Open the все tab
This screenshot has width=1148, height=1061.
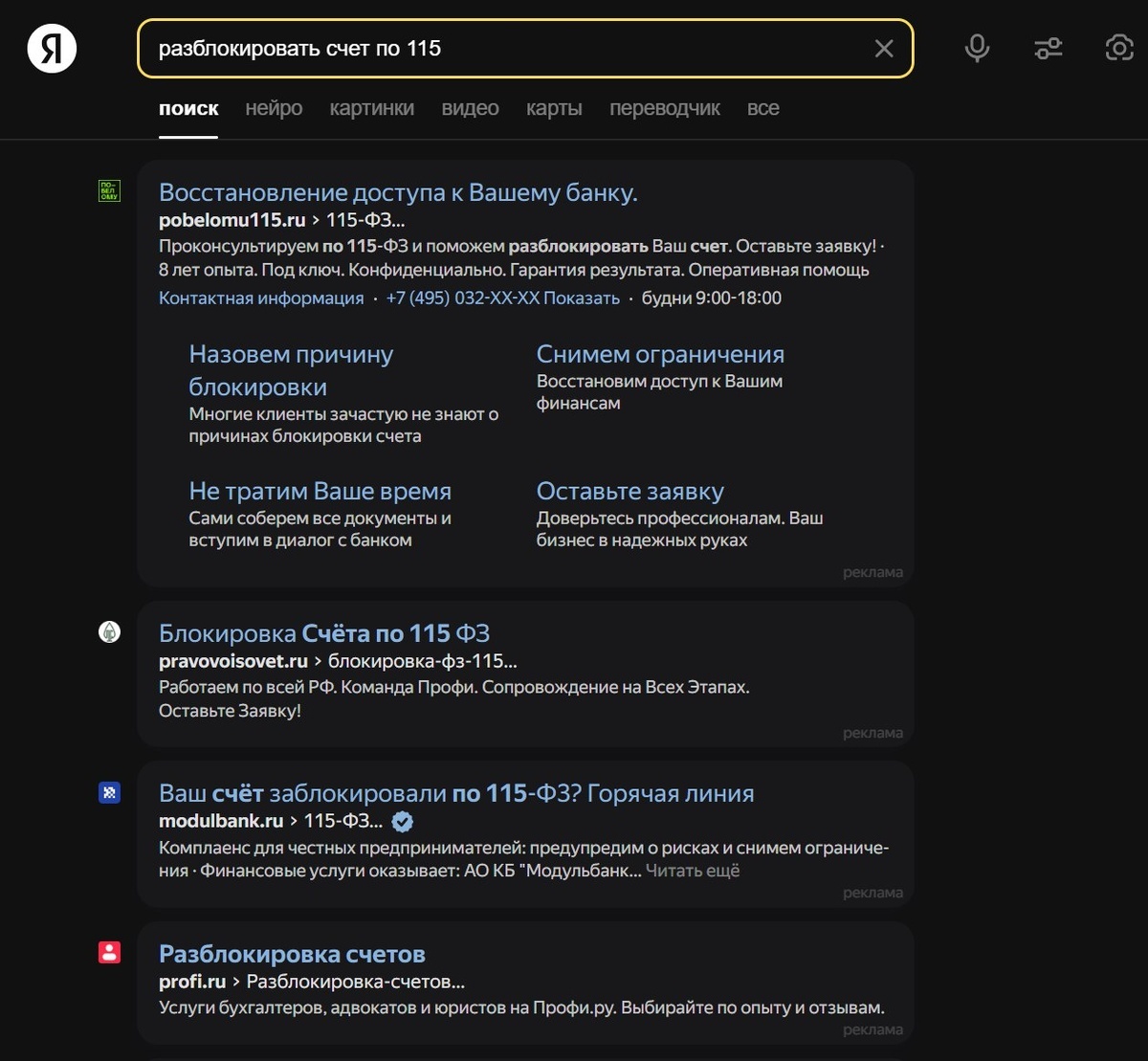(762, 108)
